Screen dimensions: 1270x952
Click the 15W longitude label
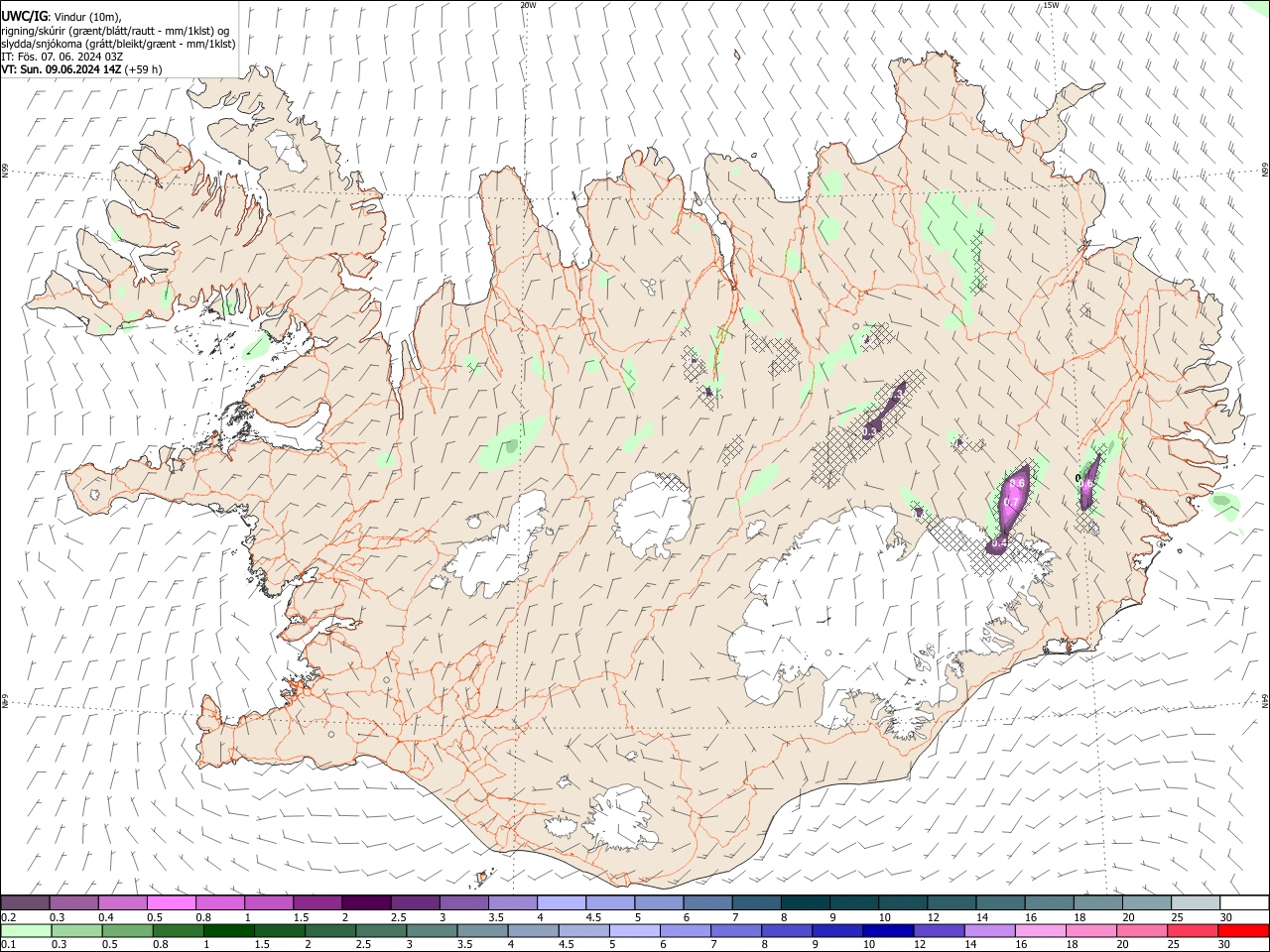pyautogui.click(x=1051, y=5)
